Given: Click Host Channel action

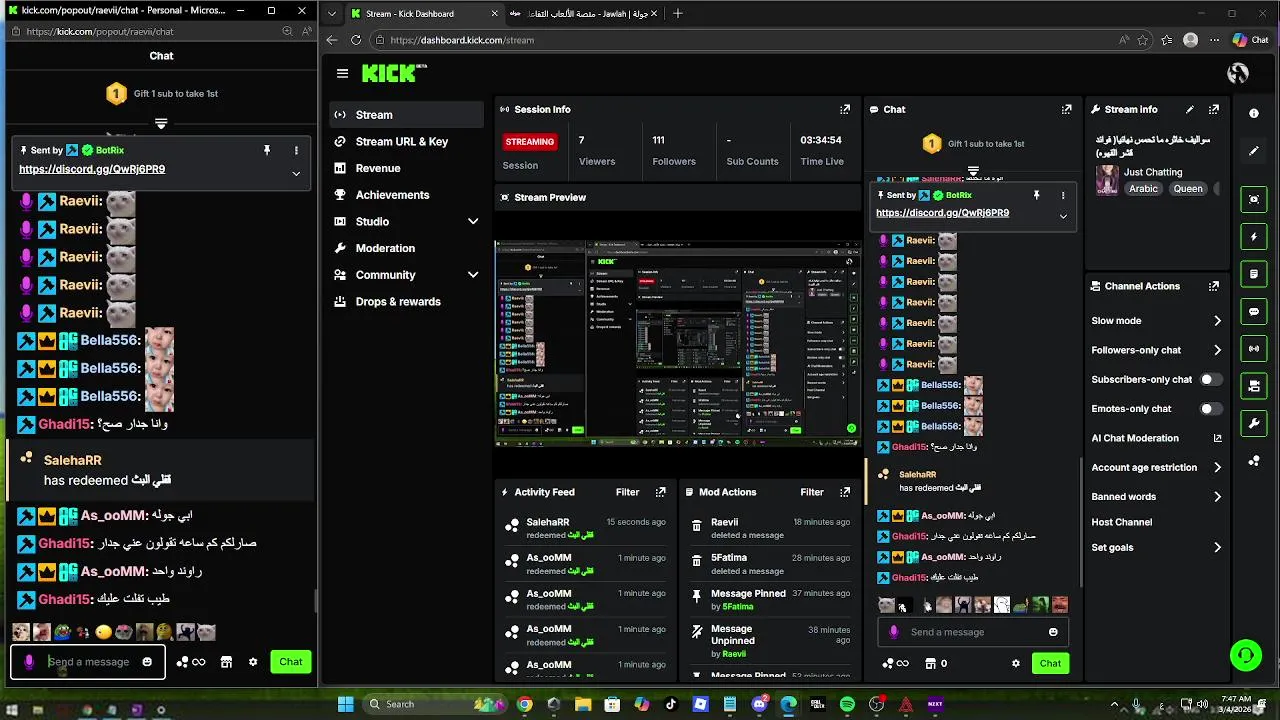Looking at the screenshot, I should coord(1122,522).
